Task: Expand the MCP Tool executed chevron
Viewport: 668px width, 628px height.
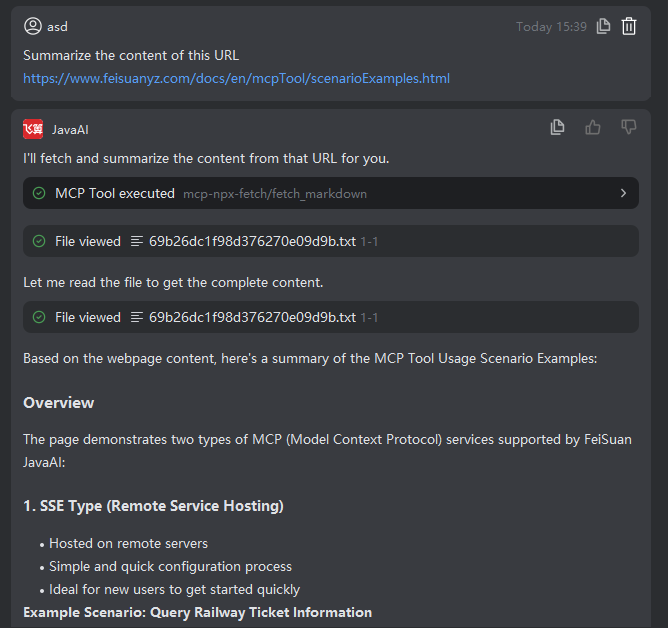Action: tap(623, 193)
